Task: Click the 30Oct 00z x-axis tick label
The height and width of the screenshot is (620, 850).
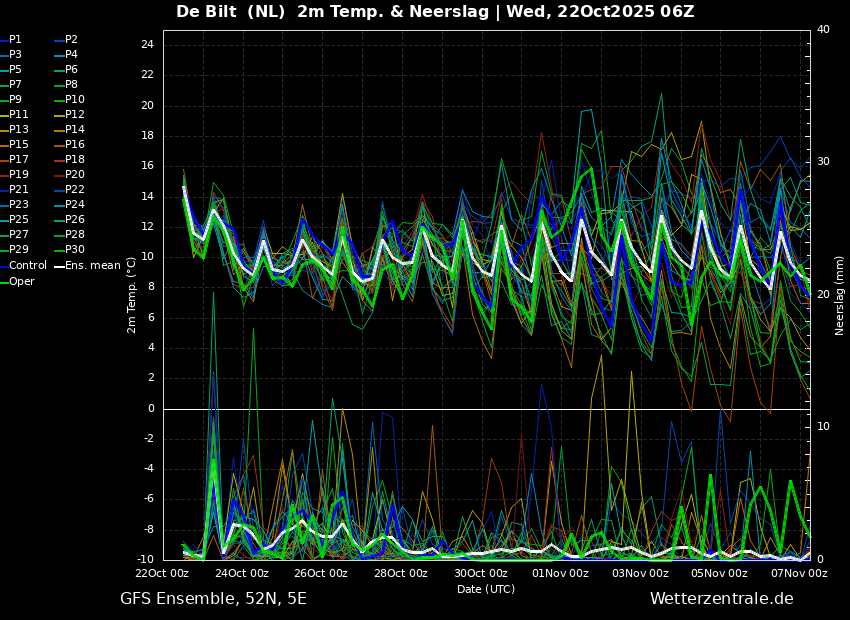Action: 481,574
